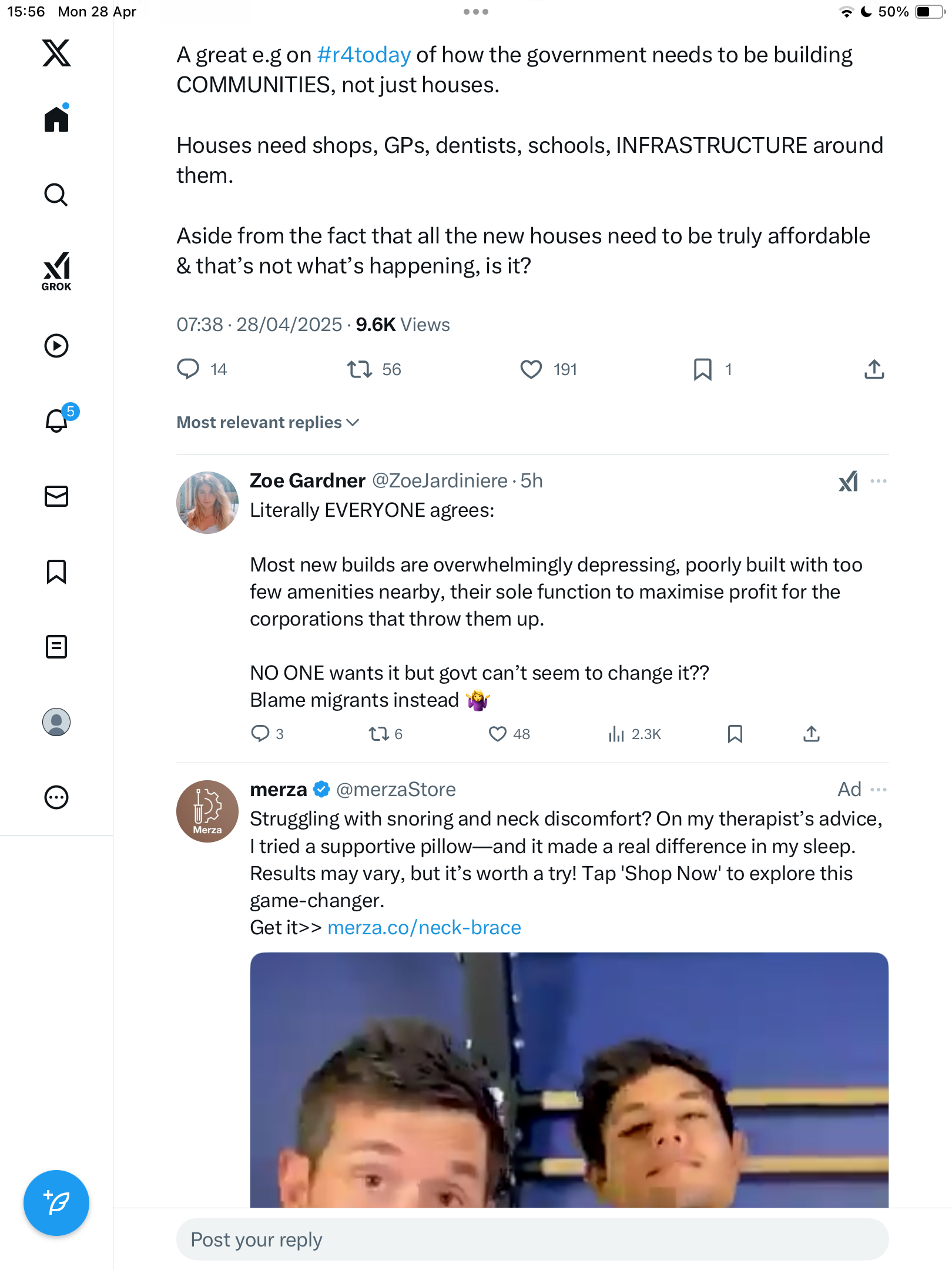Open sidebar Bookmarks
Screen dimensions: 952x1270
click(56, 571)
